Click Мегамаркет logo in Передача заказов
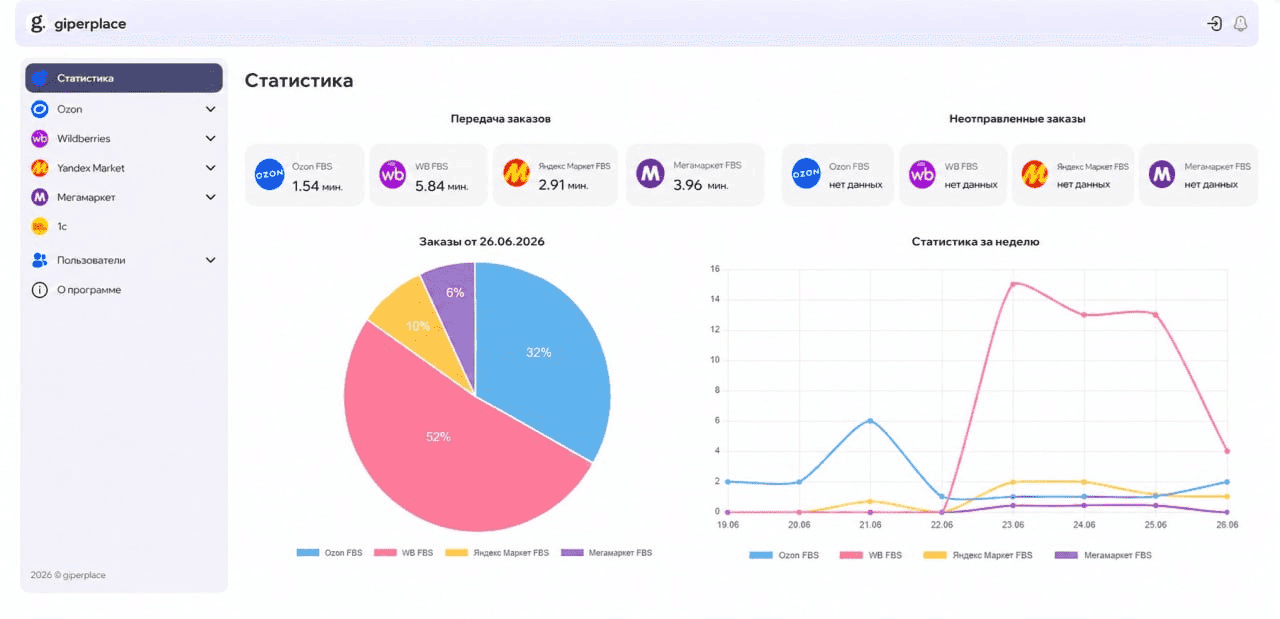The width and height of the screenshot is (1280, 619). tap(651, 174)
